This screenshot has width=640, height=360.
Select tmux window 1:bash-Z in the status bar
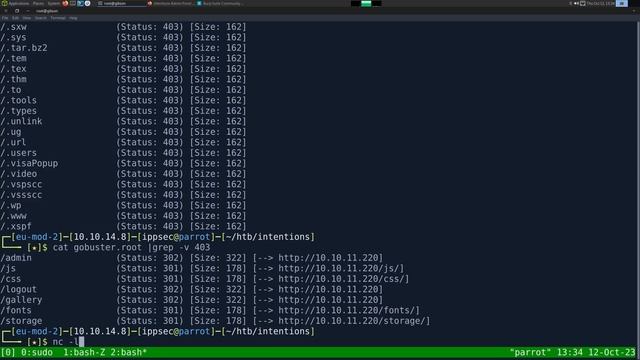[x=84, y=352]
